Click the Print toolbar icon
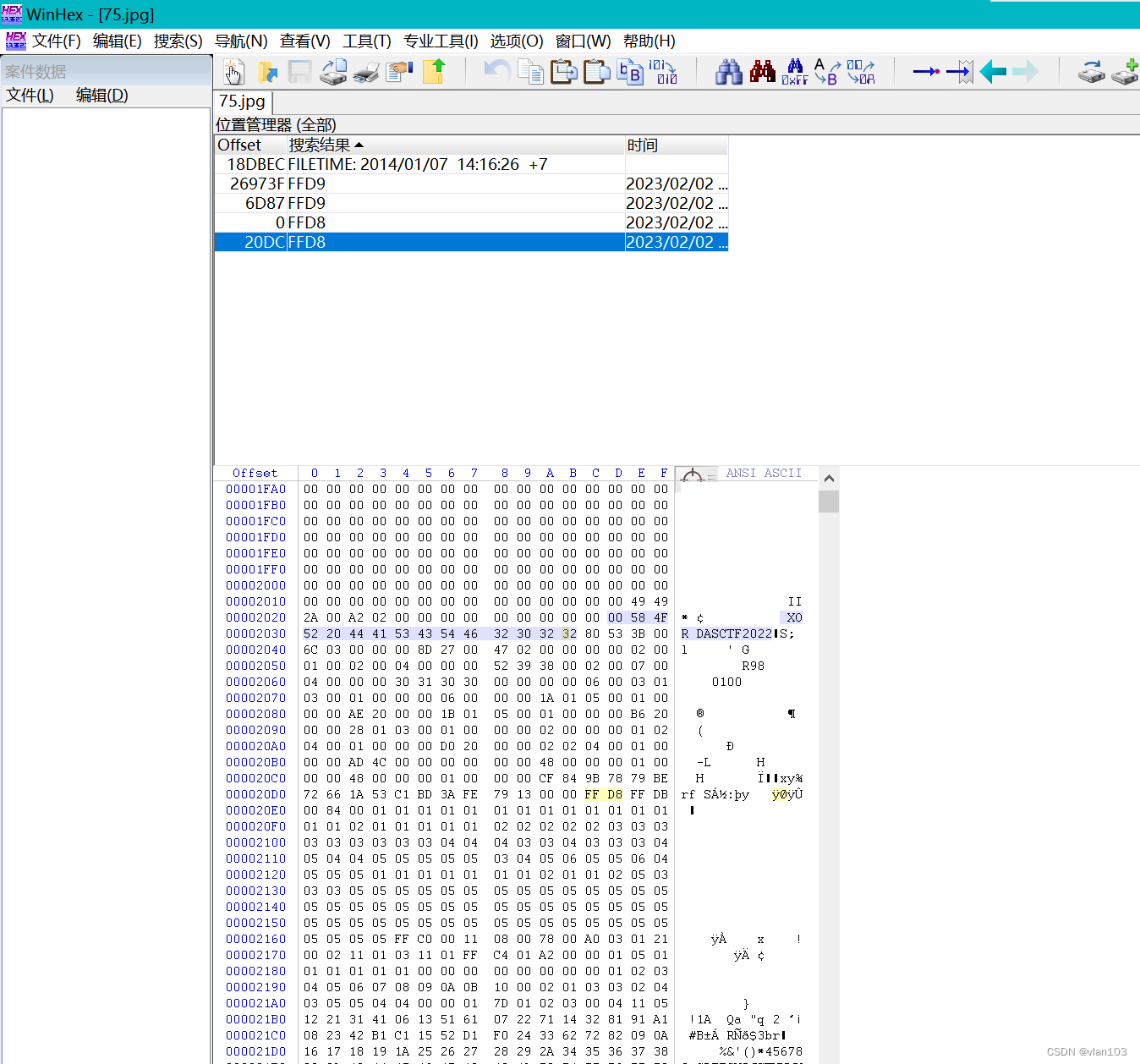The height and width of the screenshot is (1064, 1140). [366, 72]
